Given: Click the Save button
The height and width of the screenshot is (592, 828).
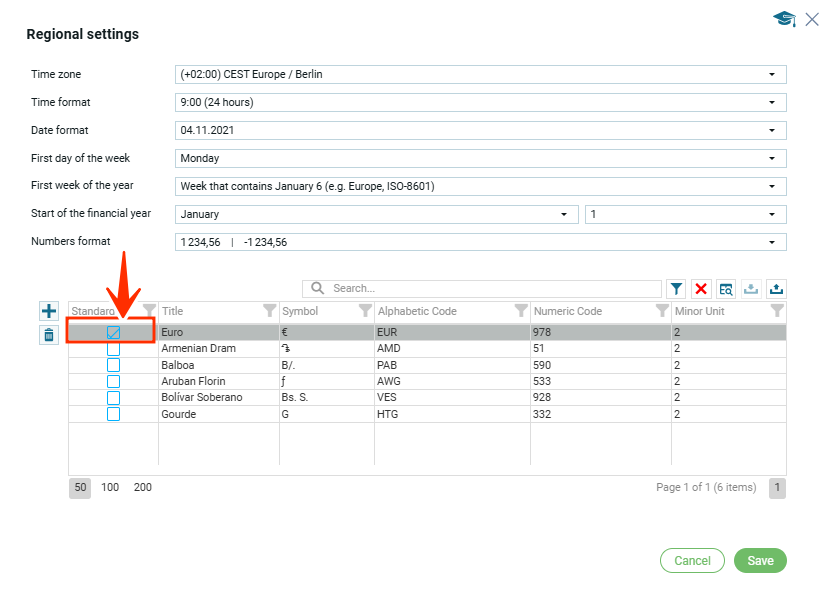Looking at the screenshot, I should point(760,561).
